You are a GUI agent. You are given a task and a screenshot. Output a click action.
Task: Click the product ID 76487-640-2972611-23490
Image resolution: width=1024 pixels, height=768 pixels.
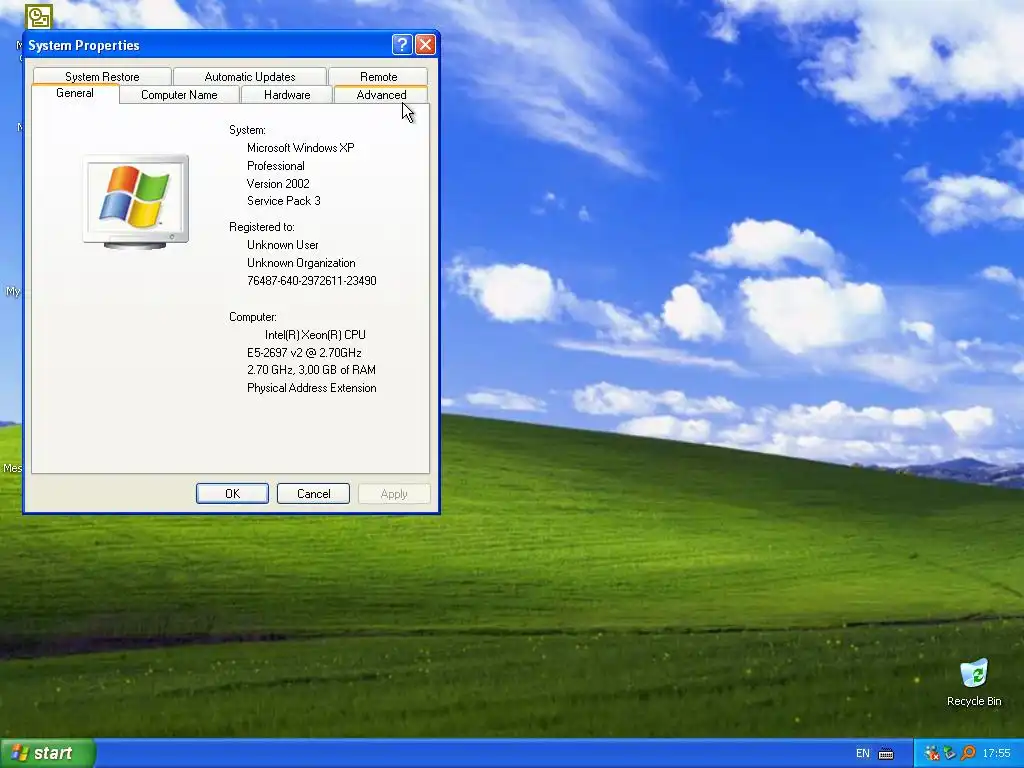coord(312,281)
